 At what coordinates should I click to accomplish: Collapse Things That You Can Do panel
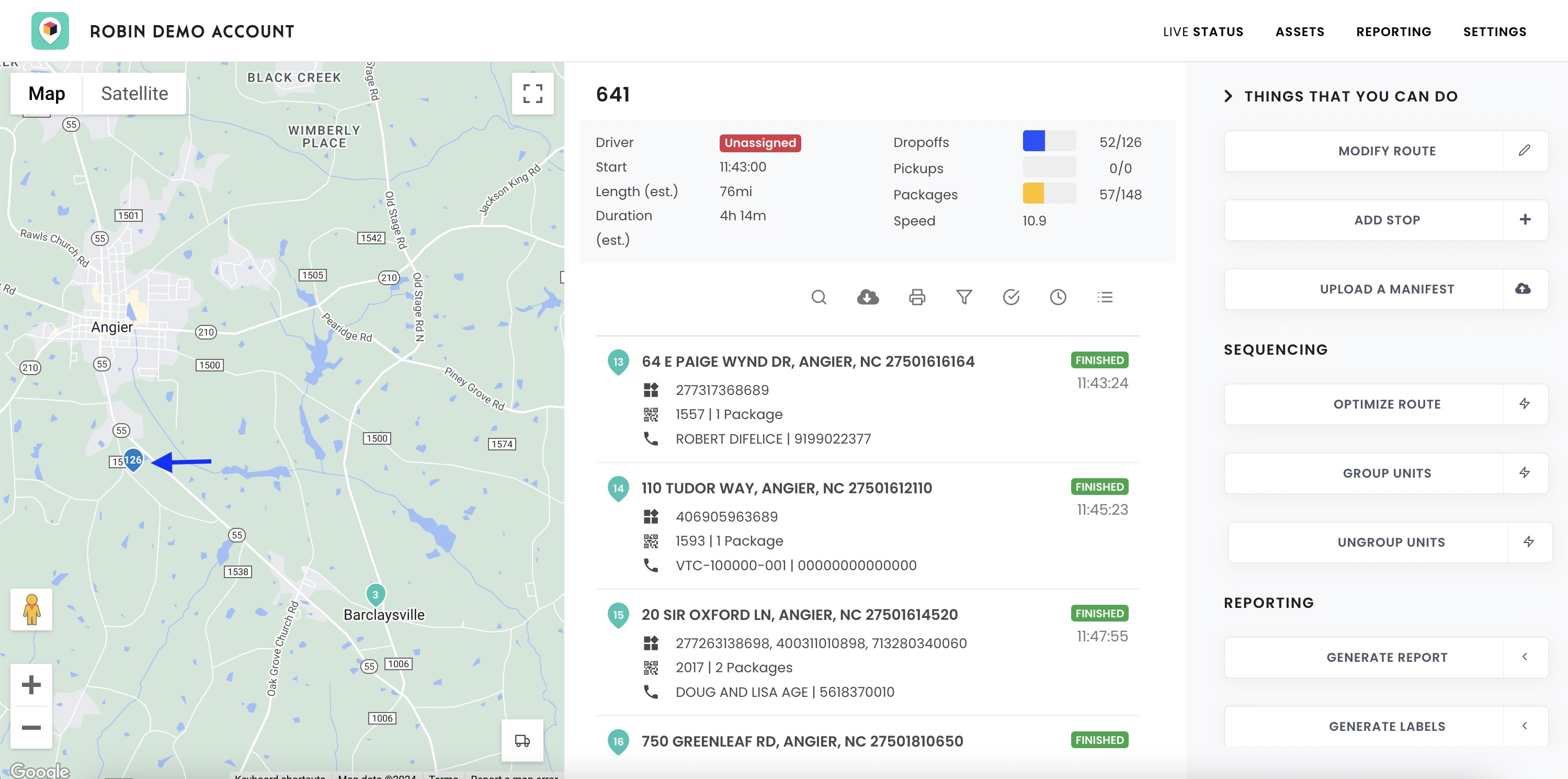(x=1229, y=96)
